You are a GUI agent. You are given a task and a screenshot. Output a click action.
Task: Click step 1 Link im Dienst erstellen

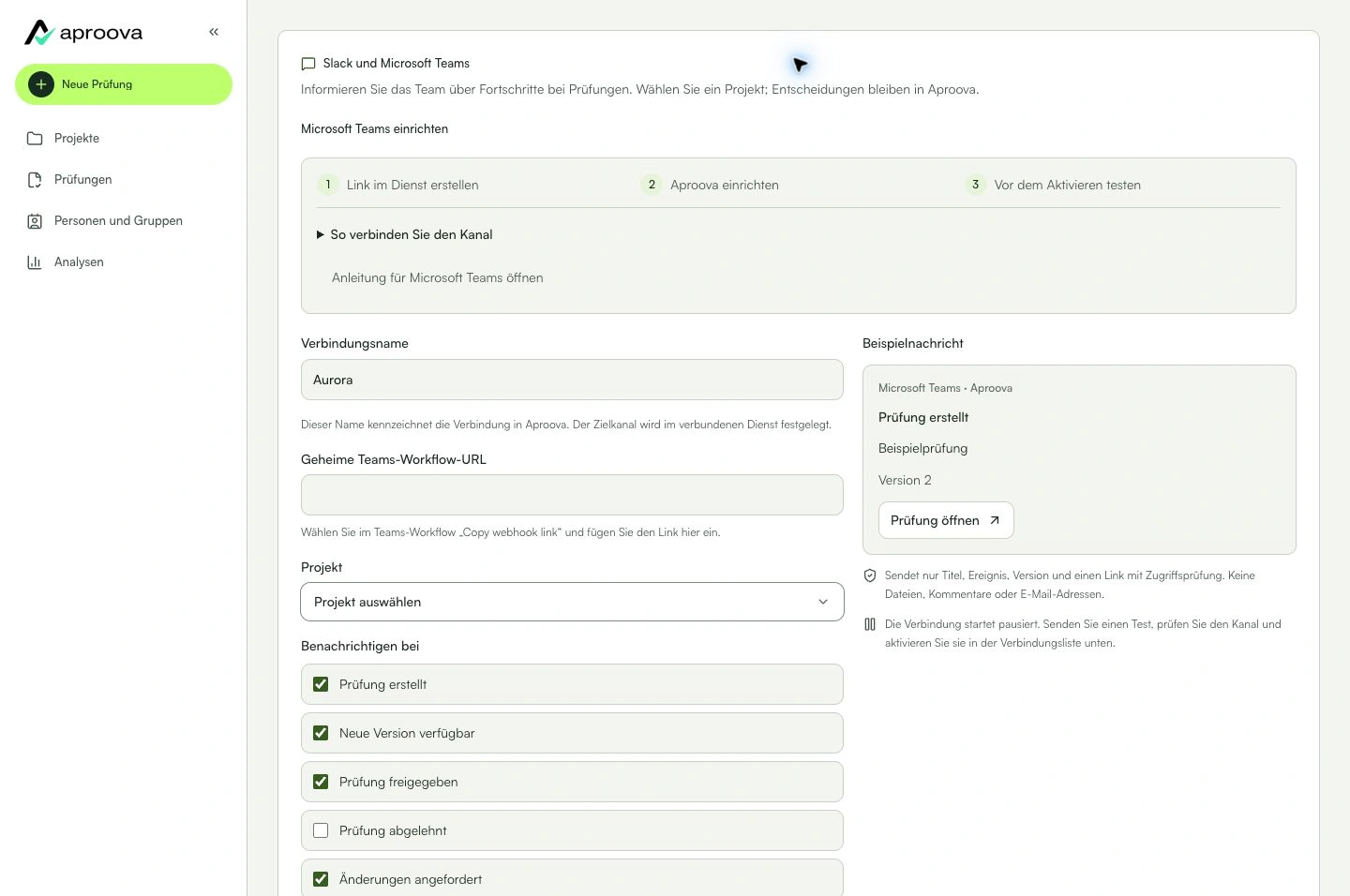pyautogui.click(x=398, y=185)
